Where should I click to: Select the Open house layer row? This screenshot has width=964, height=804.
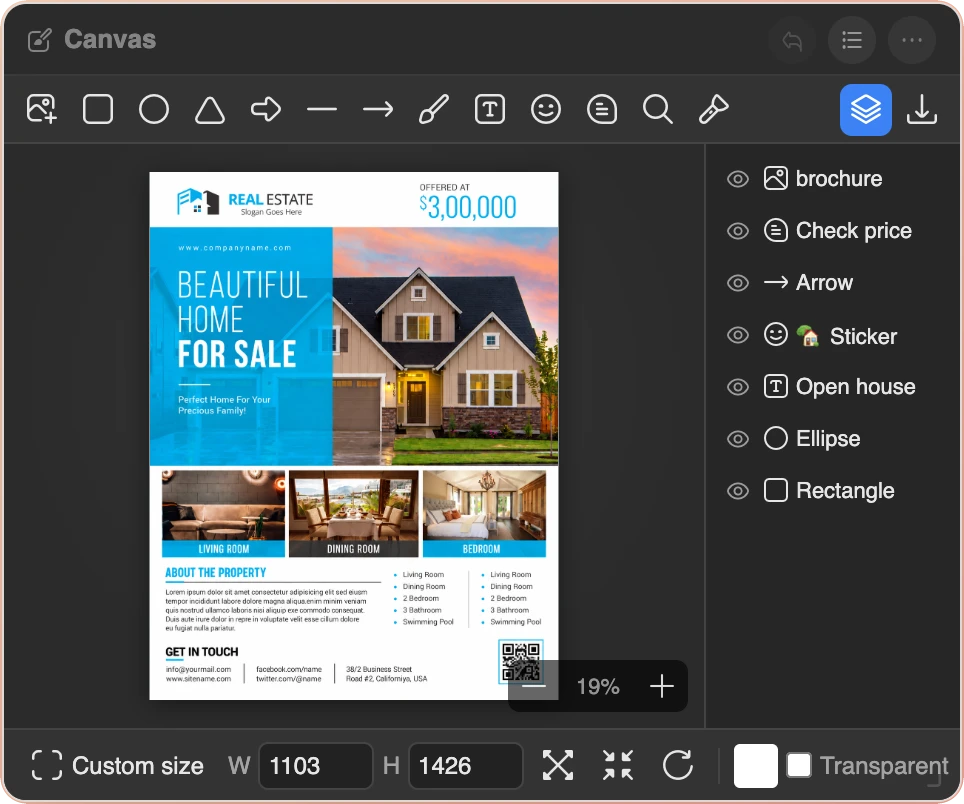click(x=833, y=387)
